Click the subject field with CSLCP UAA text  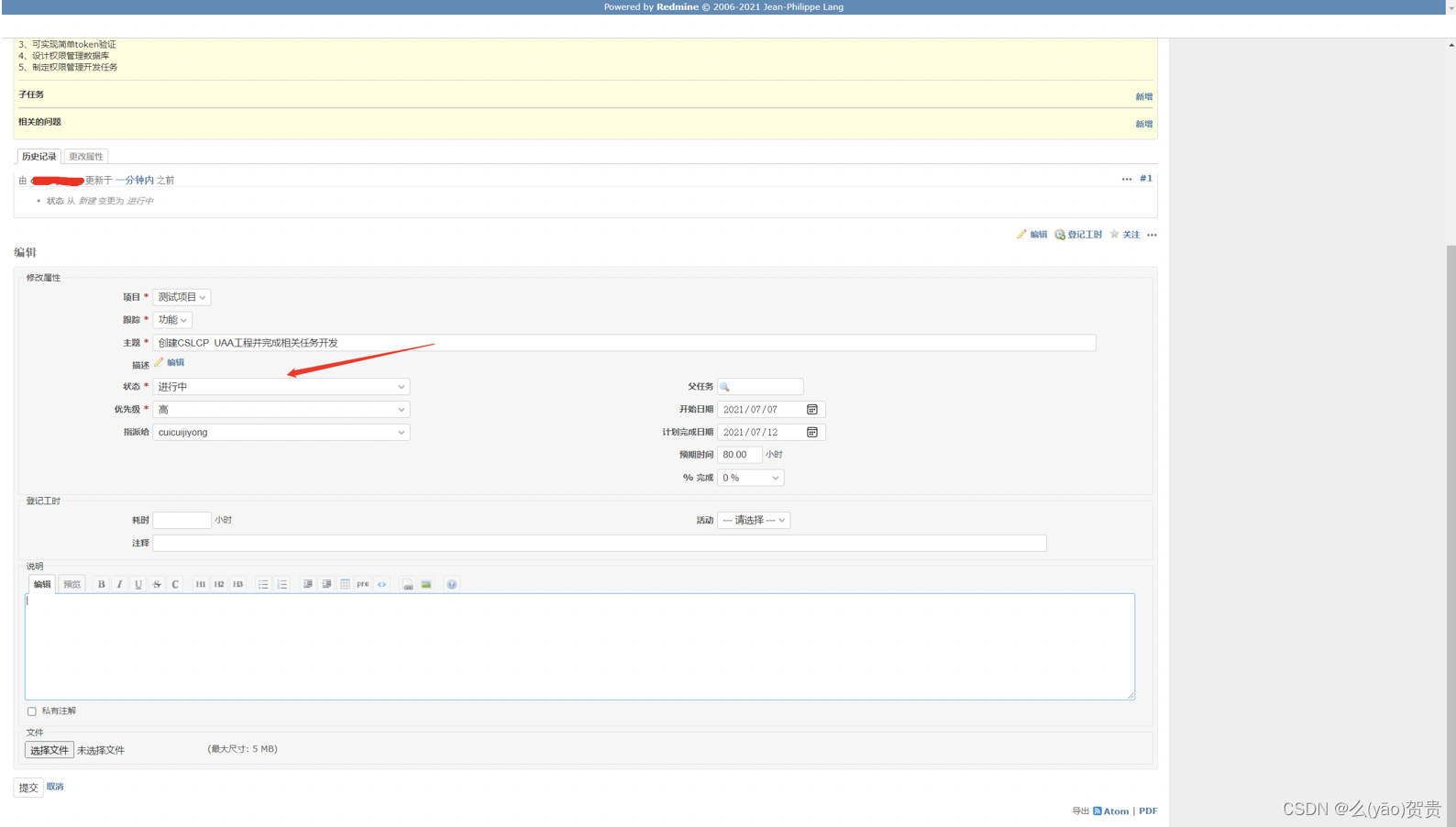point(624,343)
